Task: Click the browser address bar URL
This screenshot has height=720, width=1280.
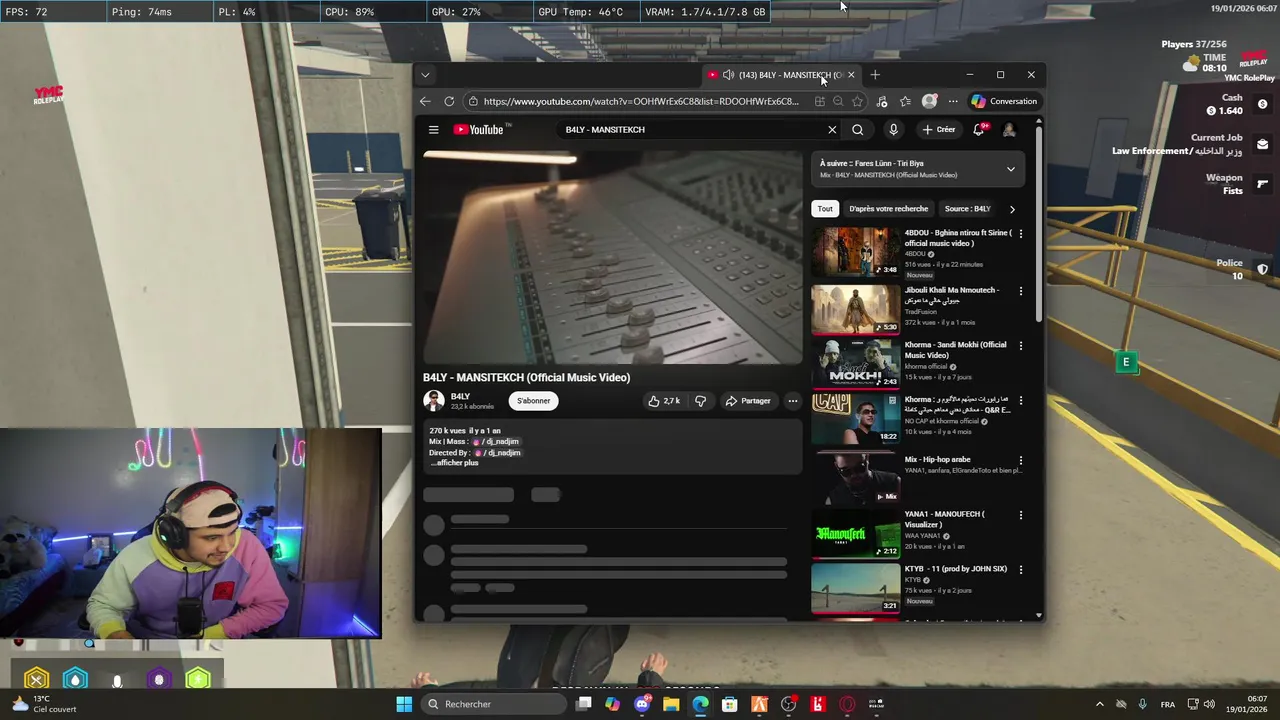Action: (640, 101)
